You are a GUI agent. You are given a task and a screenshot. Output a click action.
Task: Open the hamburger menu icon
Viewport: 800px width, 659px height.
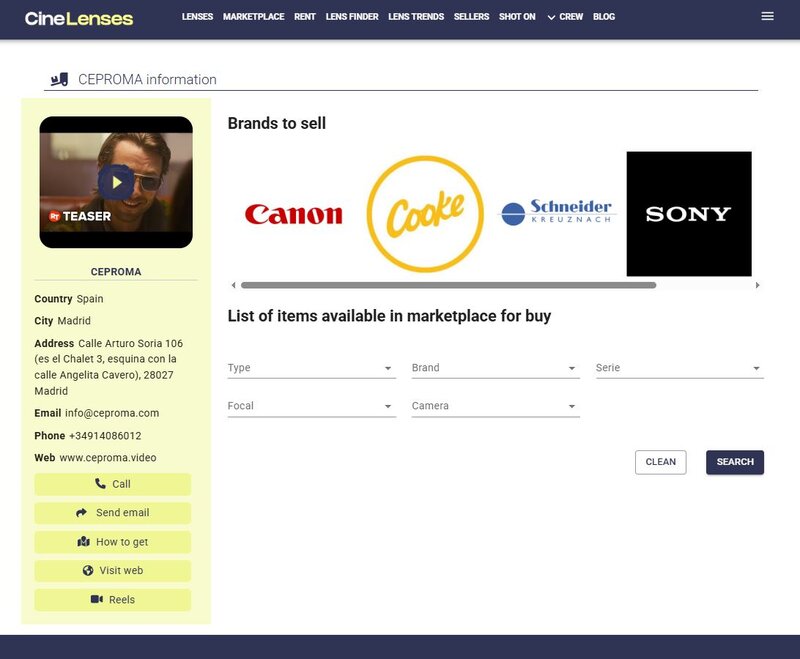767,17
